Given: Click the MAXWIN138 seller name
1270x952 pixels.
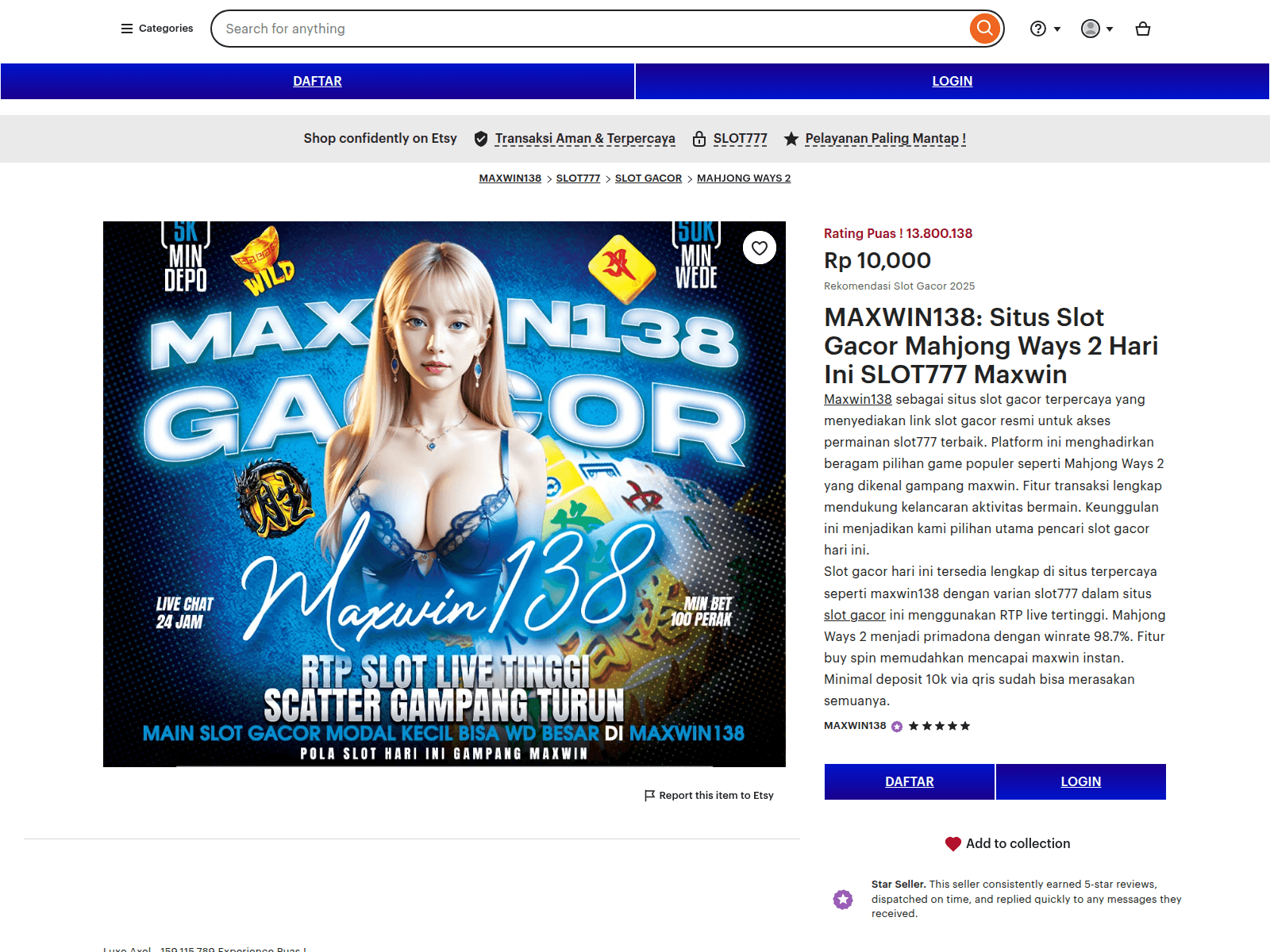Looking at the screenshot, I should [x=855, y=726].
